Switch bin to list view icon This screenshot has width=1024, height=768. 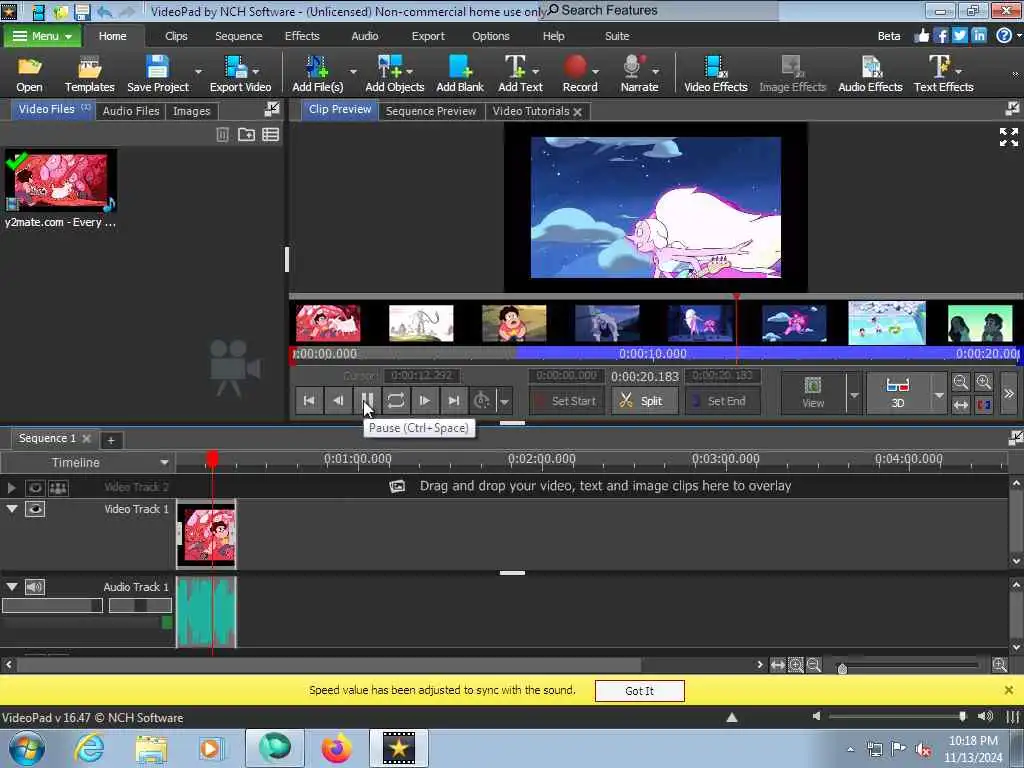[270, 135]
